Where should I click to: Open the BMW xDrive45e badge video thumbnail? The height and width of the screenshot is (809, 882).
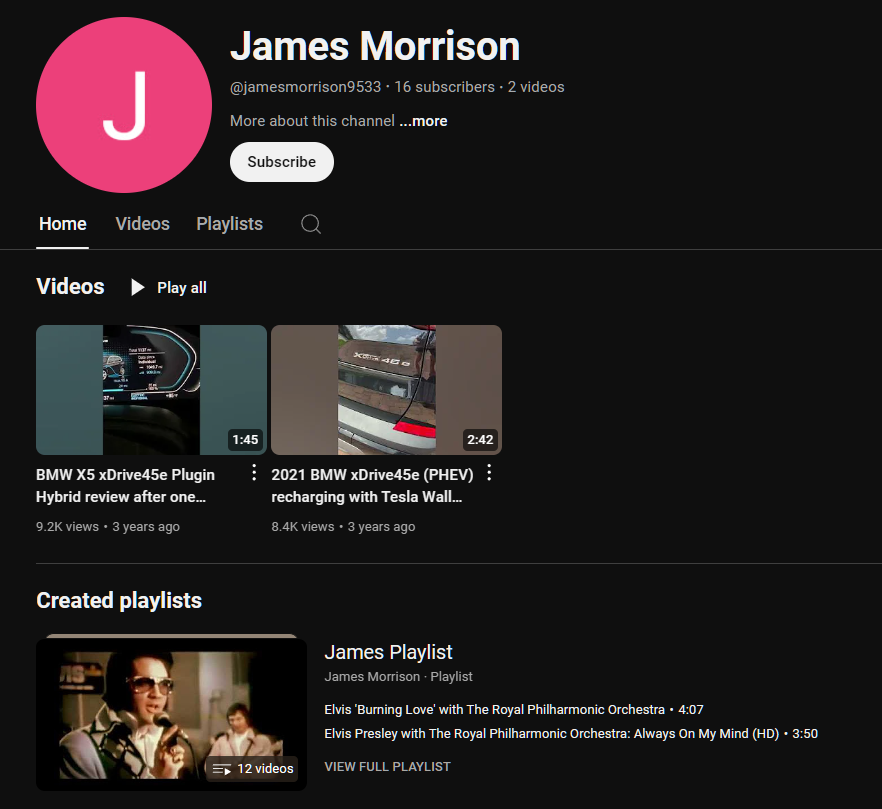pyautogui.click(x=386, y=390)
